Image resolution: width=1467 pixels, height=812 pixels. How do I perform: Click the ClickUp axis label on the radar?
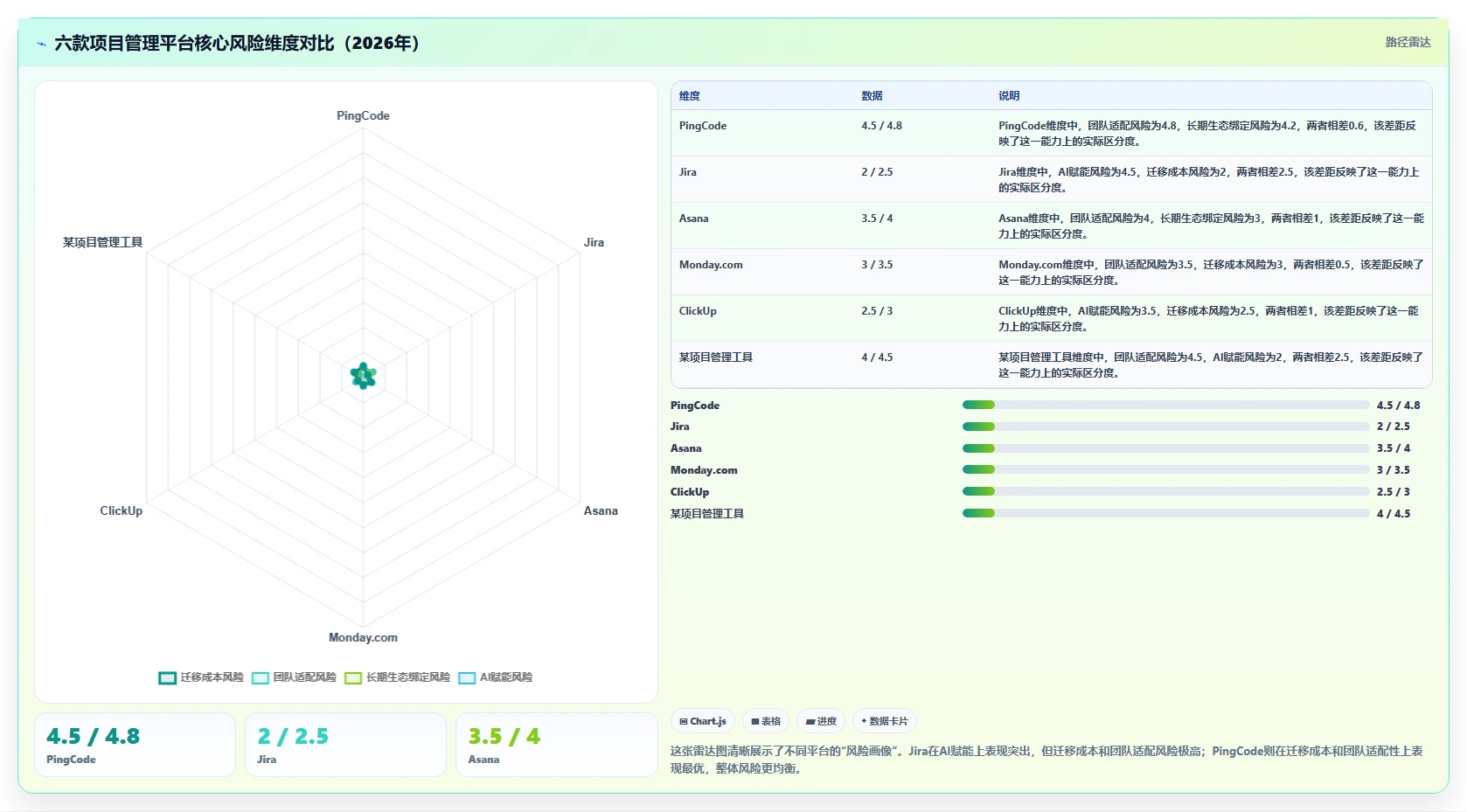point(121,510)
